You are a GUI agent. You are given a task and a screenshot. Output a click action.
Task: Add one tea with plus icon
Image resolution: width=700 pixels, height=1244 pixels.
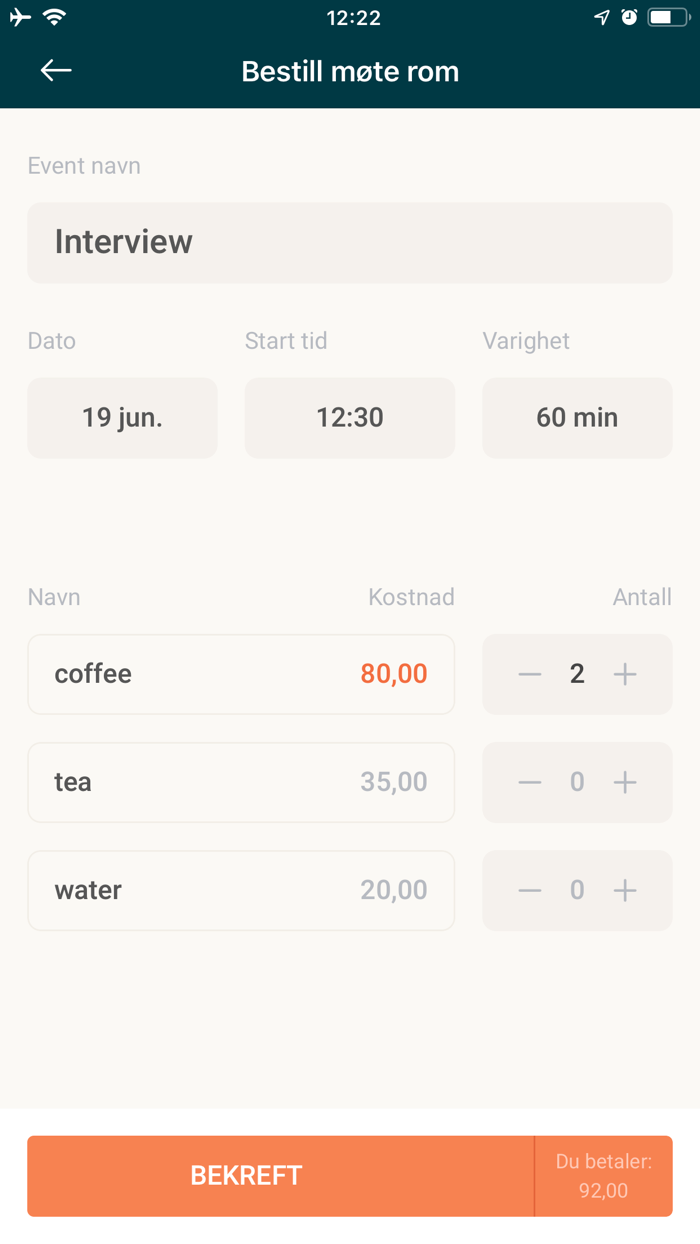[625, 782]
